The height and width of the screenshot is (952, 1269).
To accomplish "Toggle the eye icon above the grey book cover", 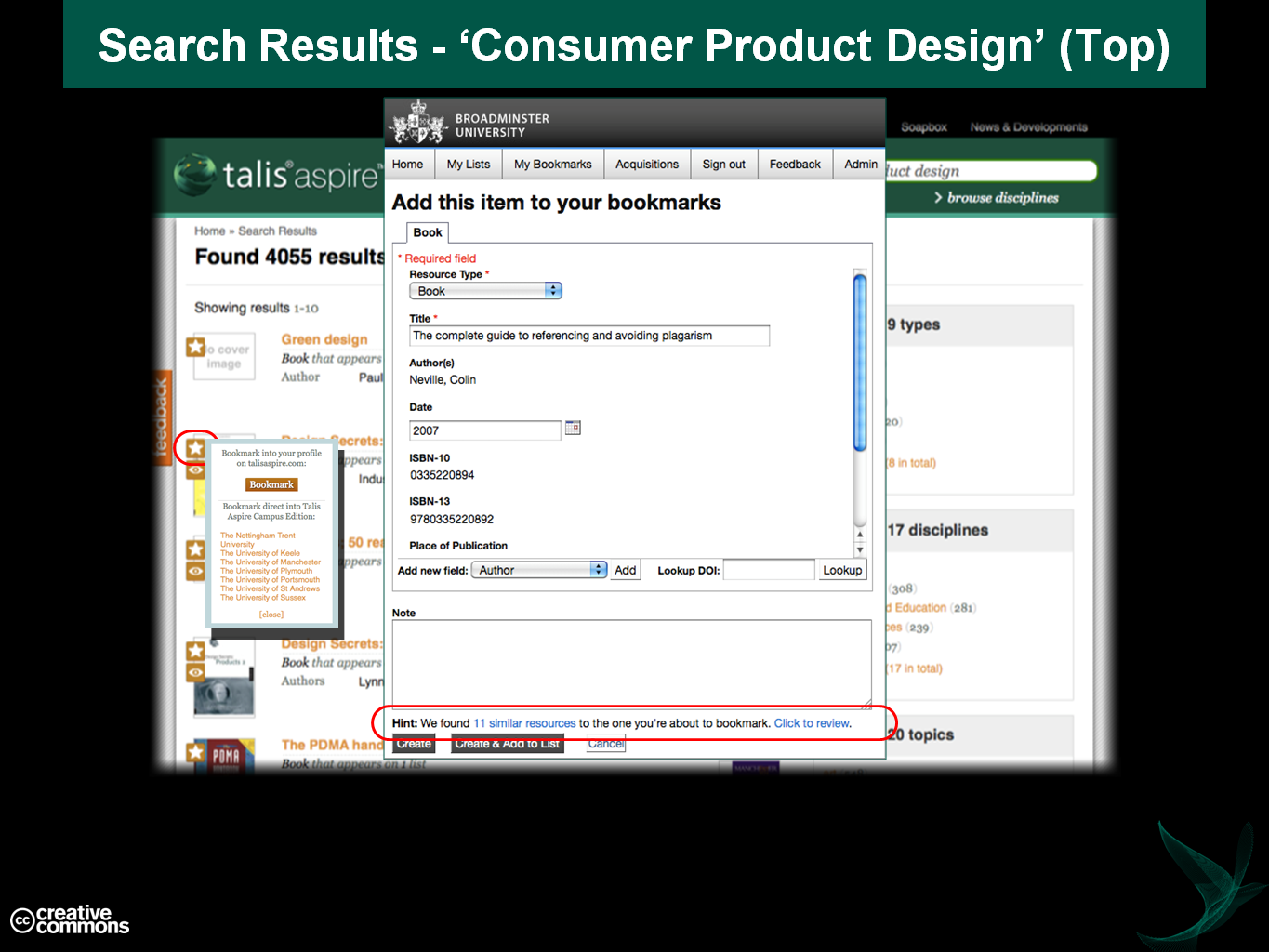I will (x=195, y=672).
